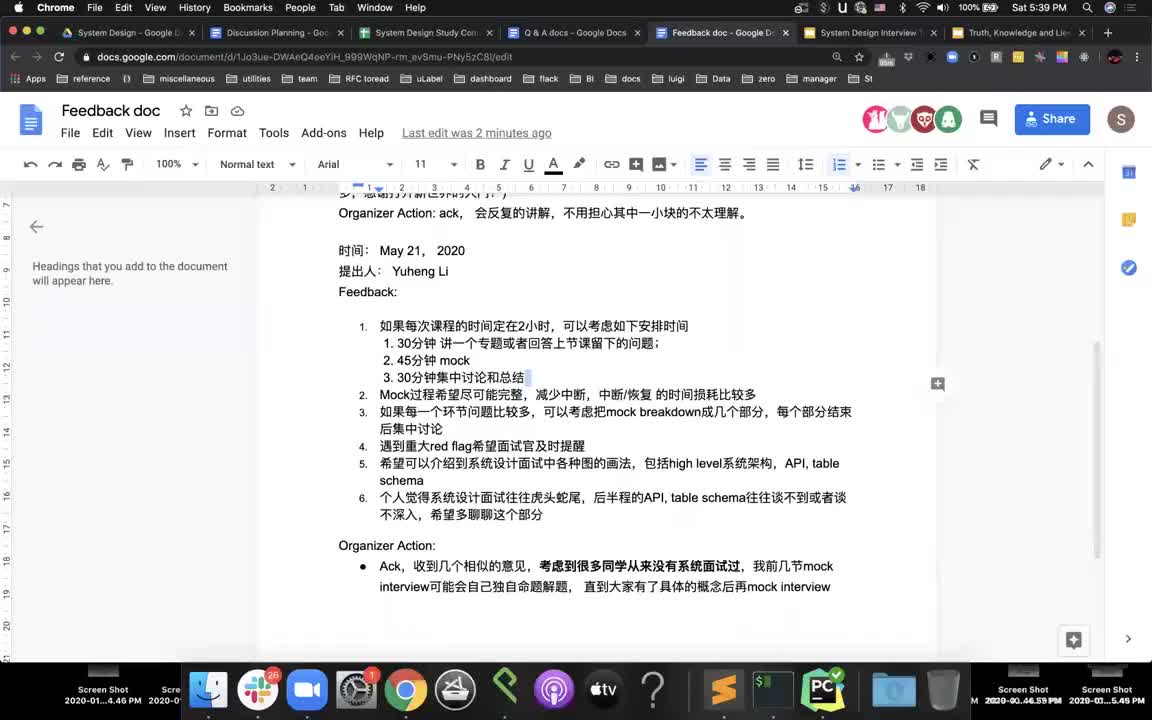Open the Slack app in the Dock
This screenshot has height=720, width=1152.
(x=258, y=691)
